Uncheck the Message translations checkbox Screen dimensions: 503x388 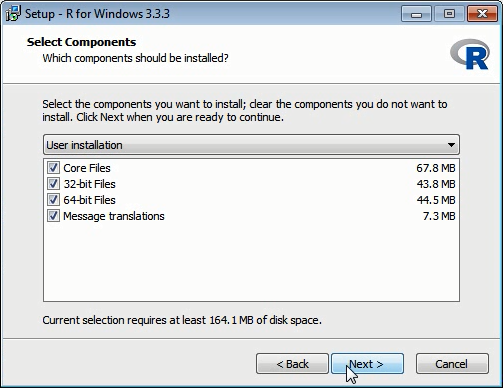point(53,216)
